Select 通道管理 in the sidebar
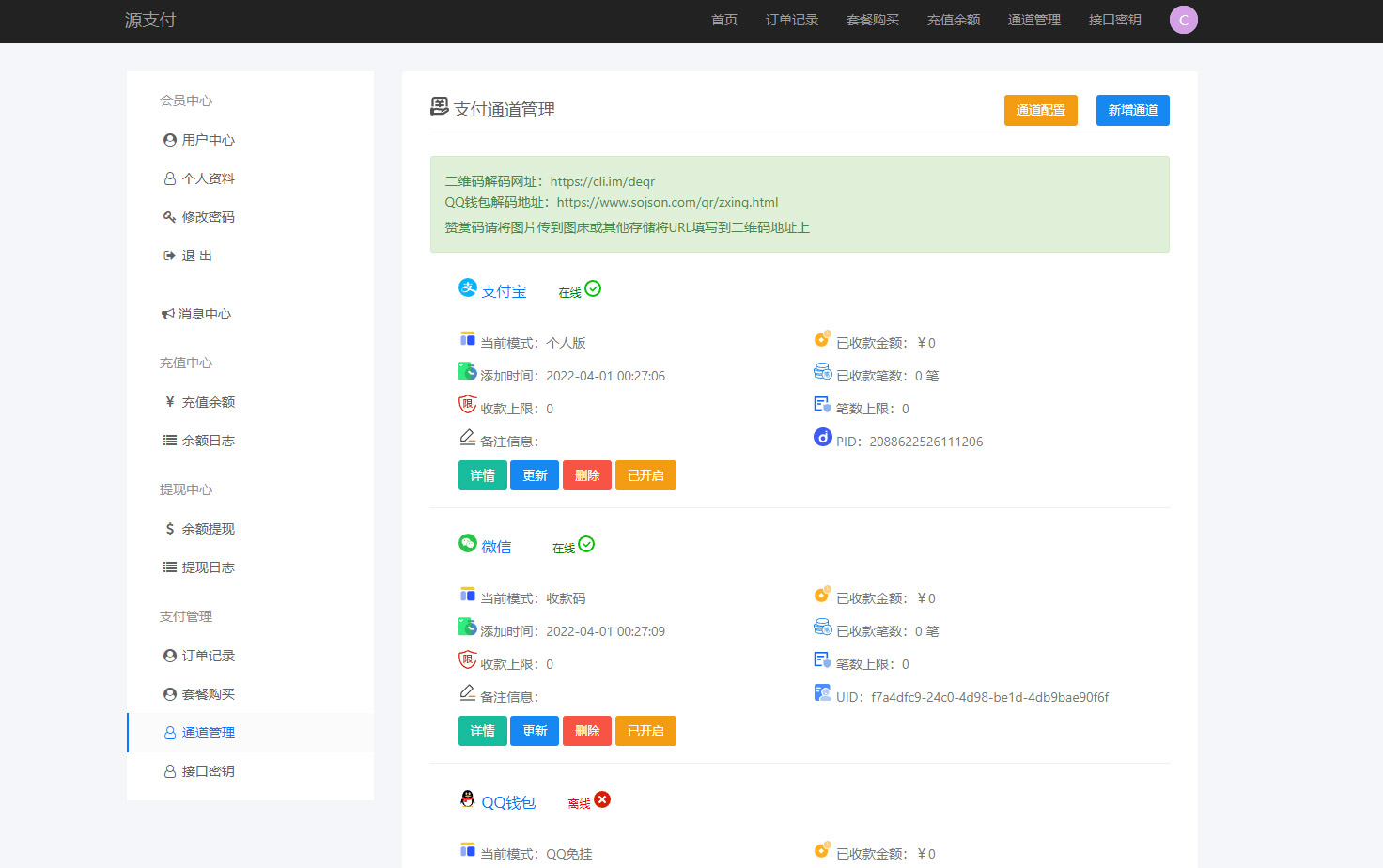Image resolution: width=1383 pixels, height=868 pixels. 250,733
